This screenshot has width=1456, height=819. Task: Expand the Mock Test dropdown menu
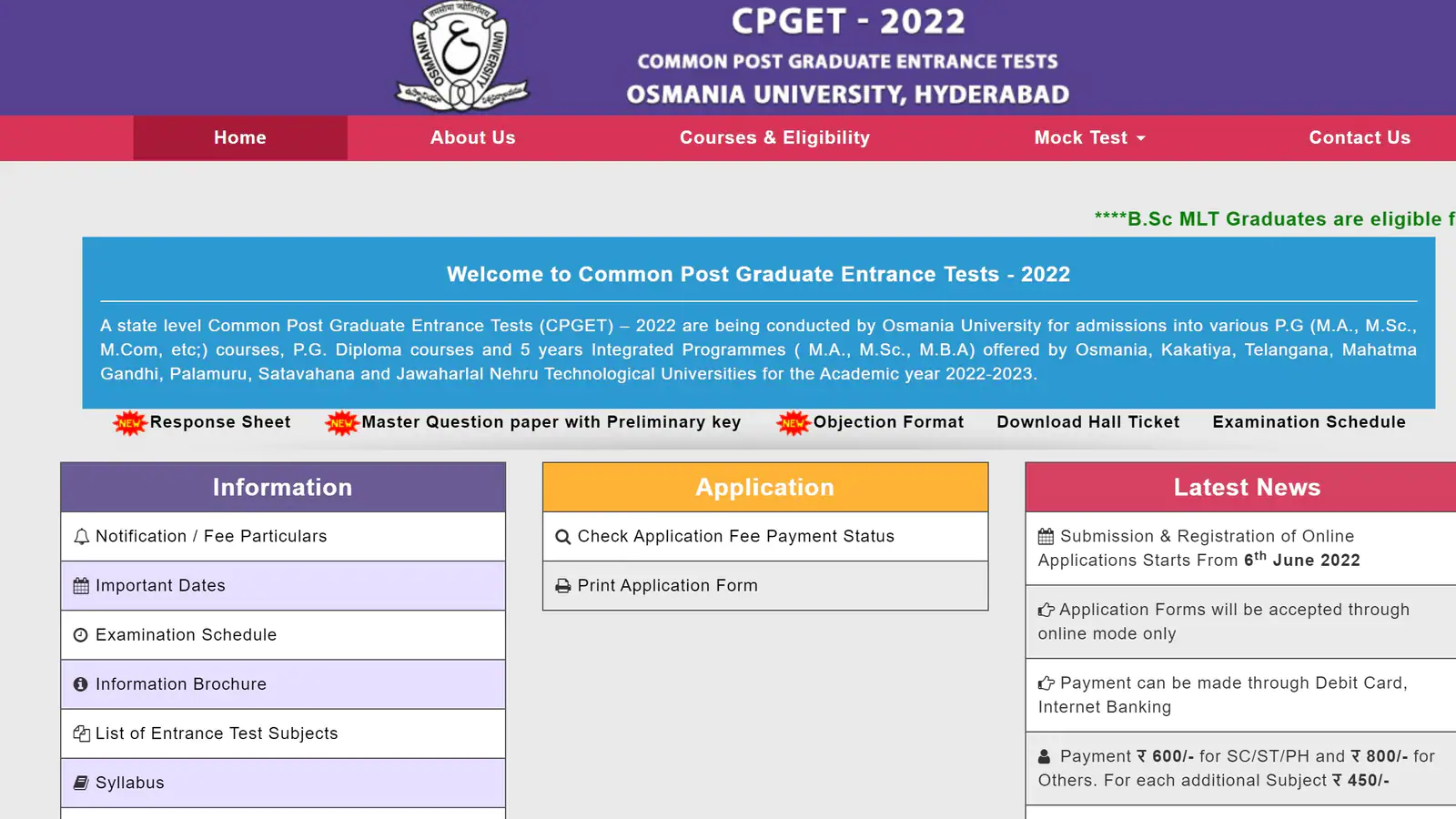pyautogui.click(x=1090, y=137)
